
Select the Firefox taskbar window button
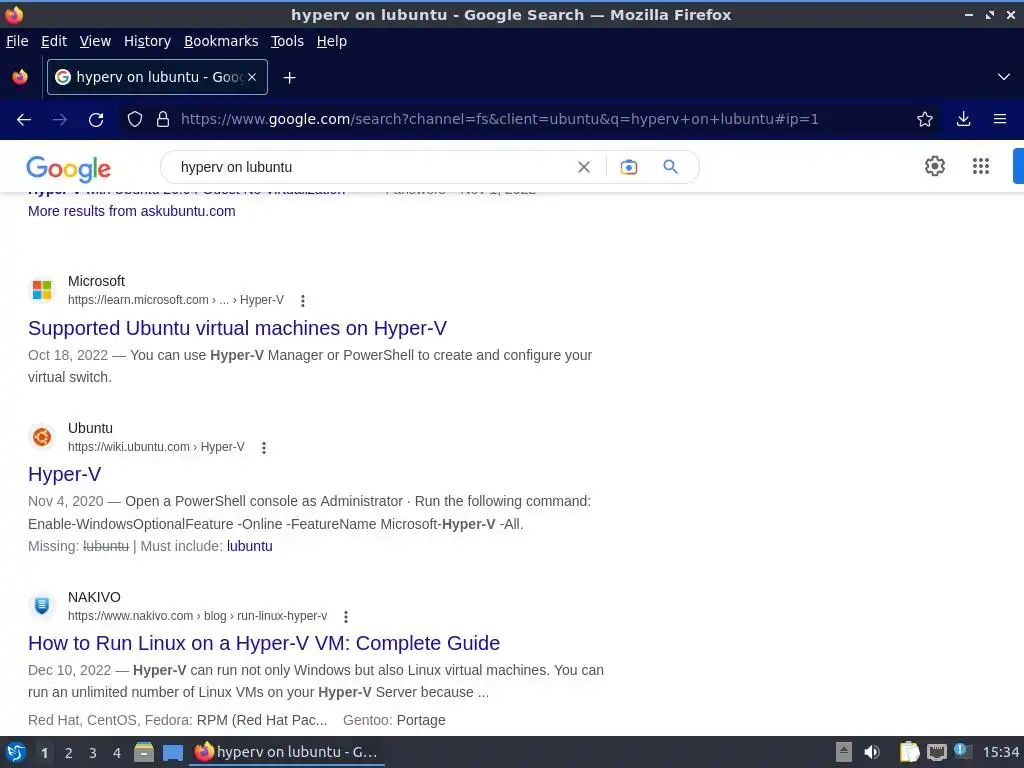tap(287, 752)
